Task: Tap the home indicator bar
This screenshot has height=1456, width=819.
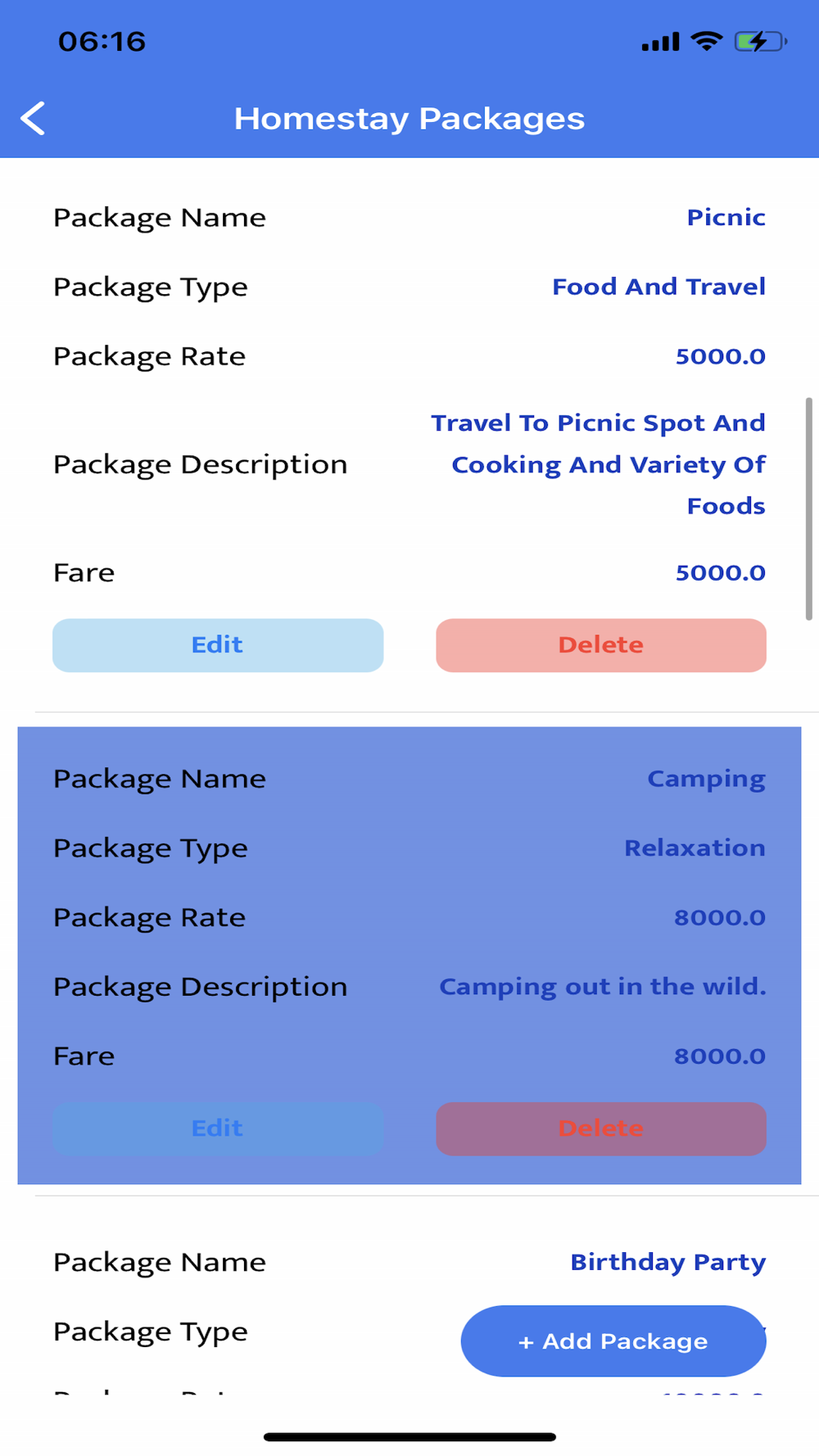Action: [409, 1436]
